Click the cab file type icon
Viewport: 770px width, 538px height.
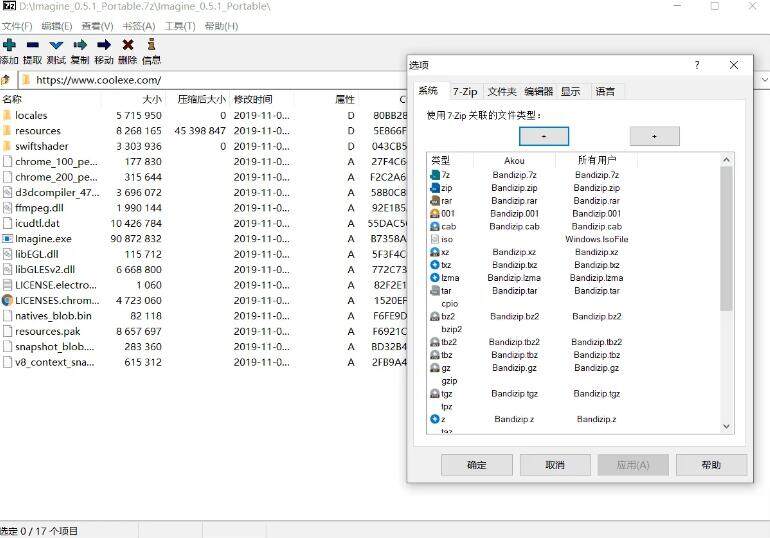(x=435, y=226)
